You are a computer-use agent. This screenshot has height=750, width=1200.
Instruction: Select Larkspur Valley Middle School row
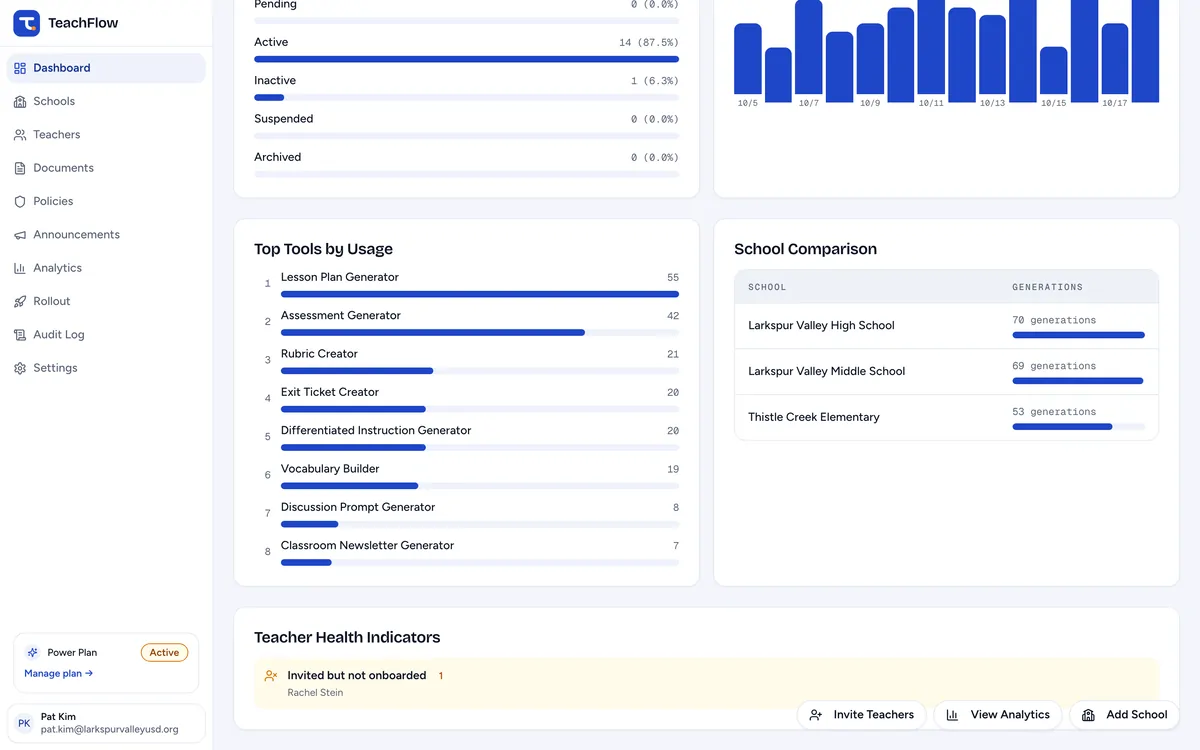pyautogui.click(x=946, y=372)
